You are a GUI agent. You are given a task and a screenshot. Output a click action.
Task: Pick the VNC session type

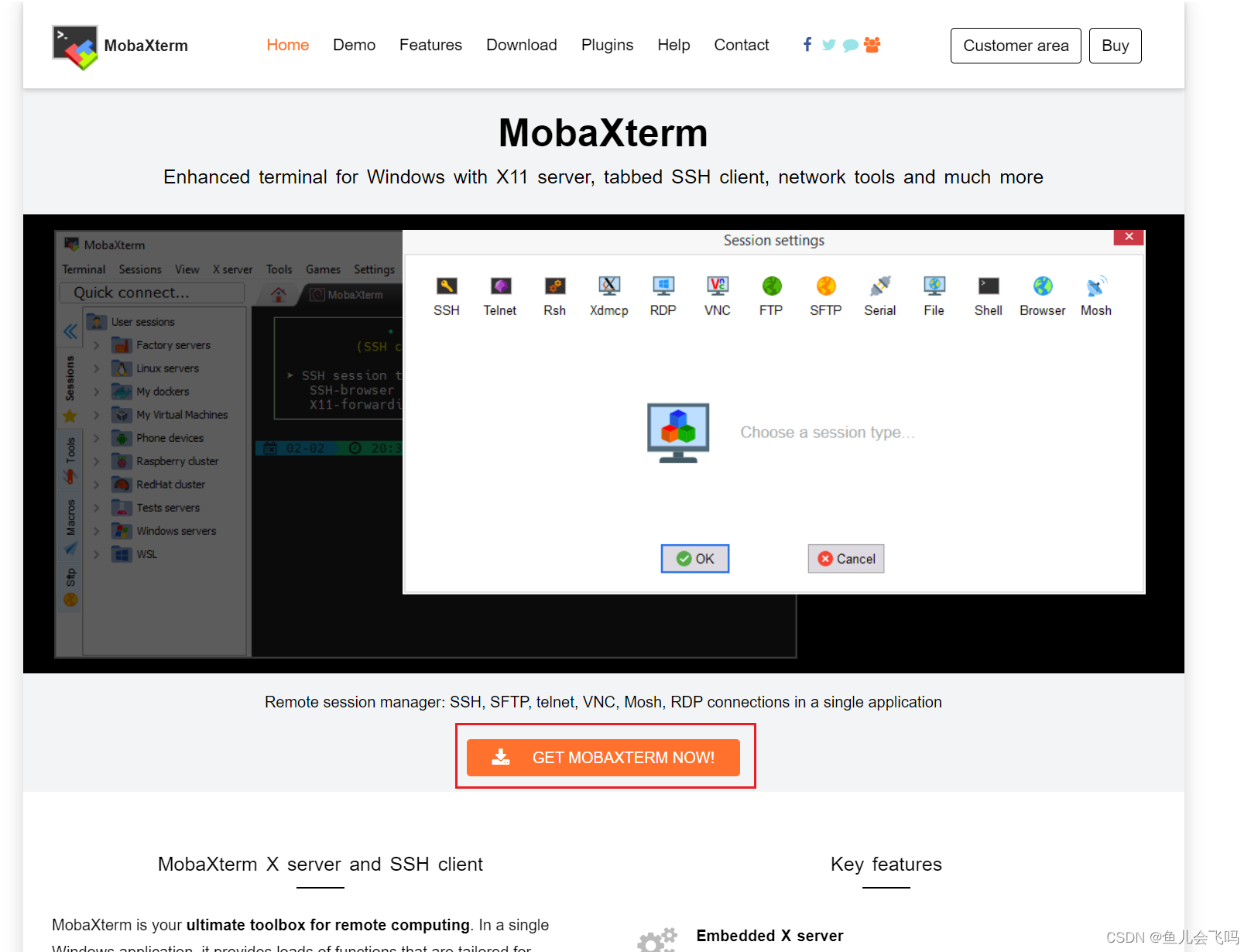point(717,295)
